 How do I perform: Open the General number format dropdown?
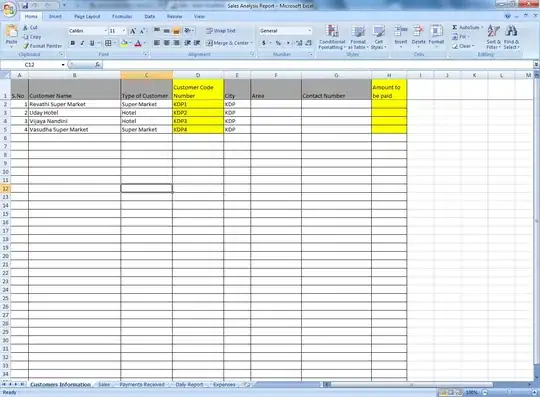tap(310, 31)
